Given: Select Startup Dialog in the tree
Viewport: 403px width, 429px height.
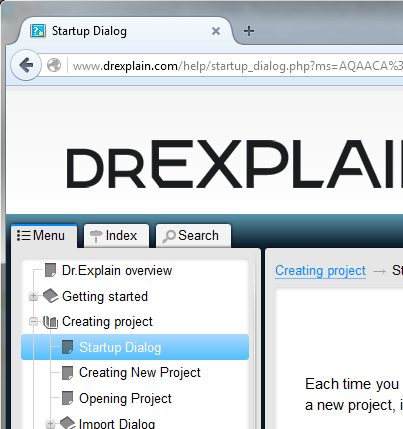Looking at the screenshot, I should [135, 347].
